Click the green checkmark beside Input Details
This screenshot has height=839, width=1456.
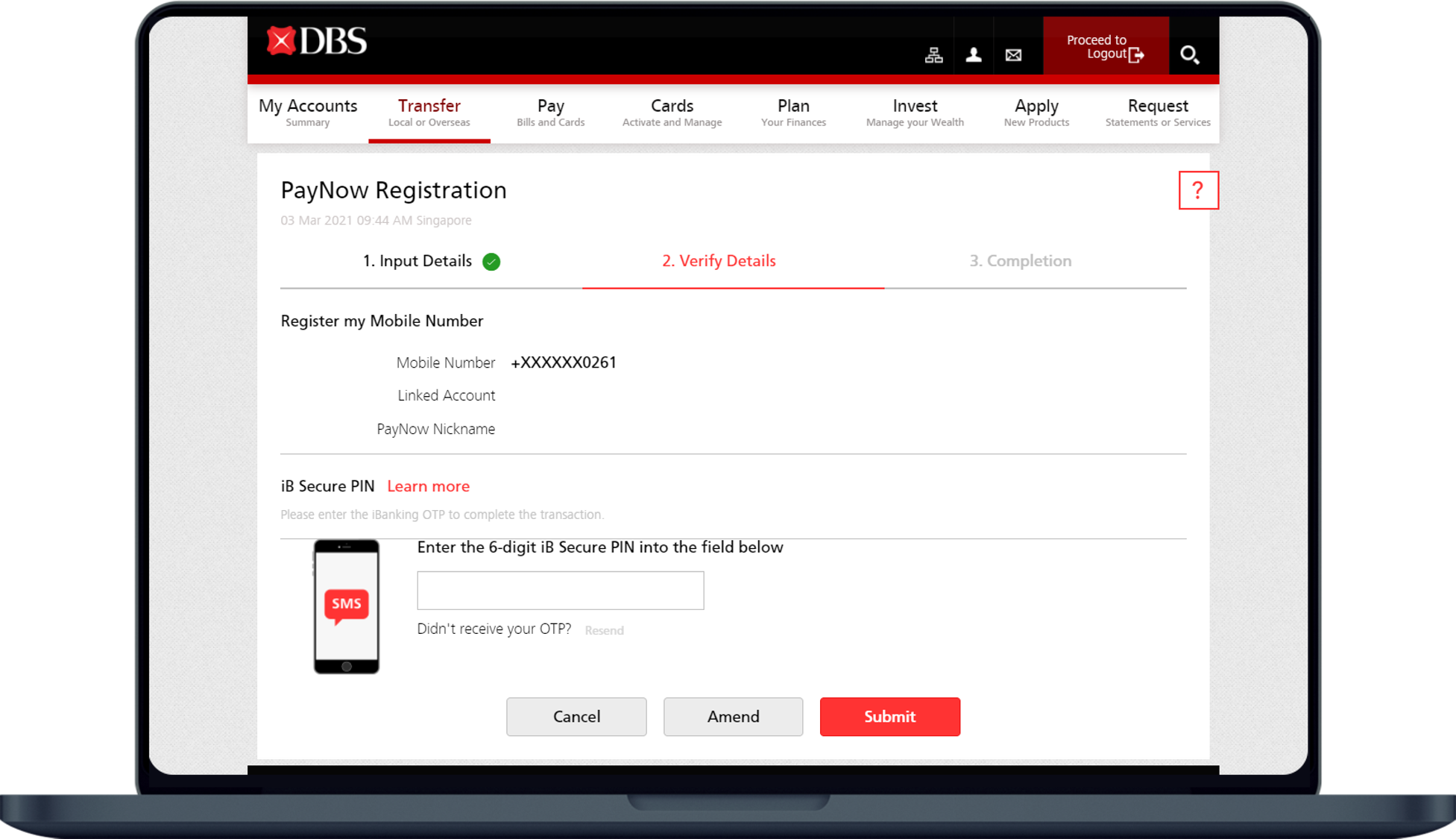click(491, 262)
